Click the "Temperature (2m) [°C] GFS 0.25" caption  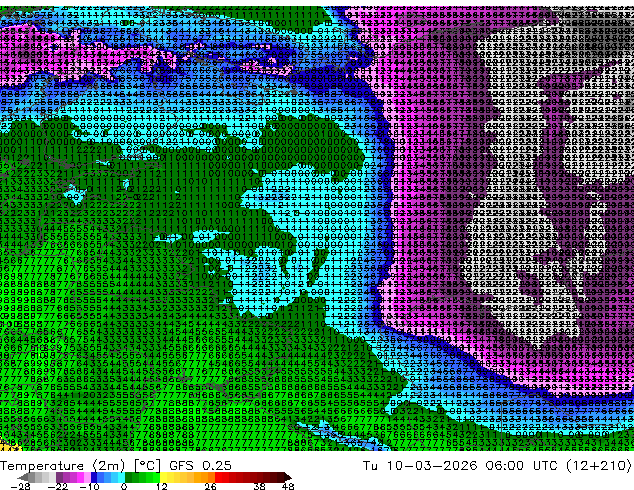tap(116, 466)
